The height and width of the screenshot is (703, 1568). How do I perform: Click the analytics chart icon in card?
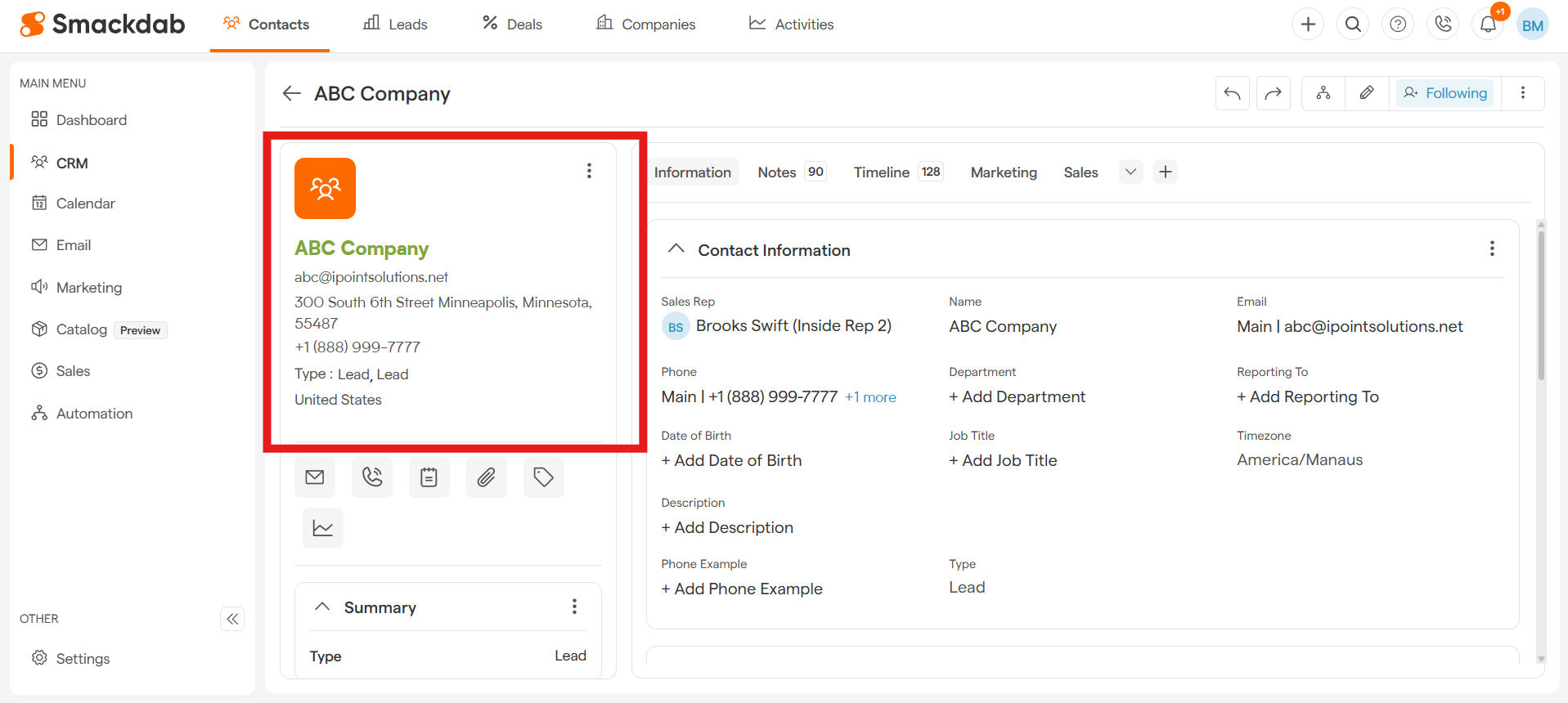(x=323, y=528)
